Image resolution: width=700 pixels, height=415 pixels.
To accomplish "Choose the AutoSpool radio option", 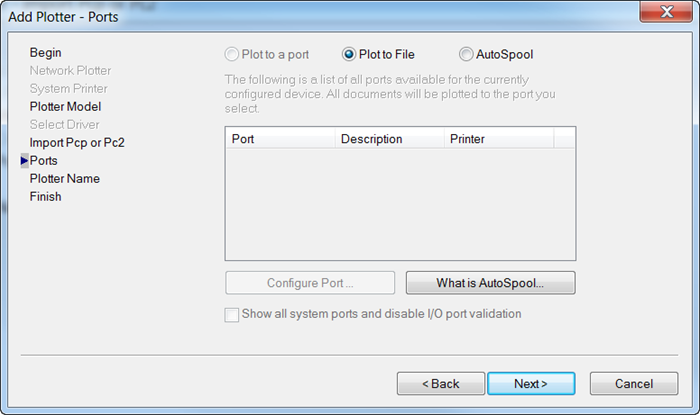I will [x=466, y=54].
